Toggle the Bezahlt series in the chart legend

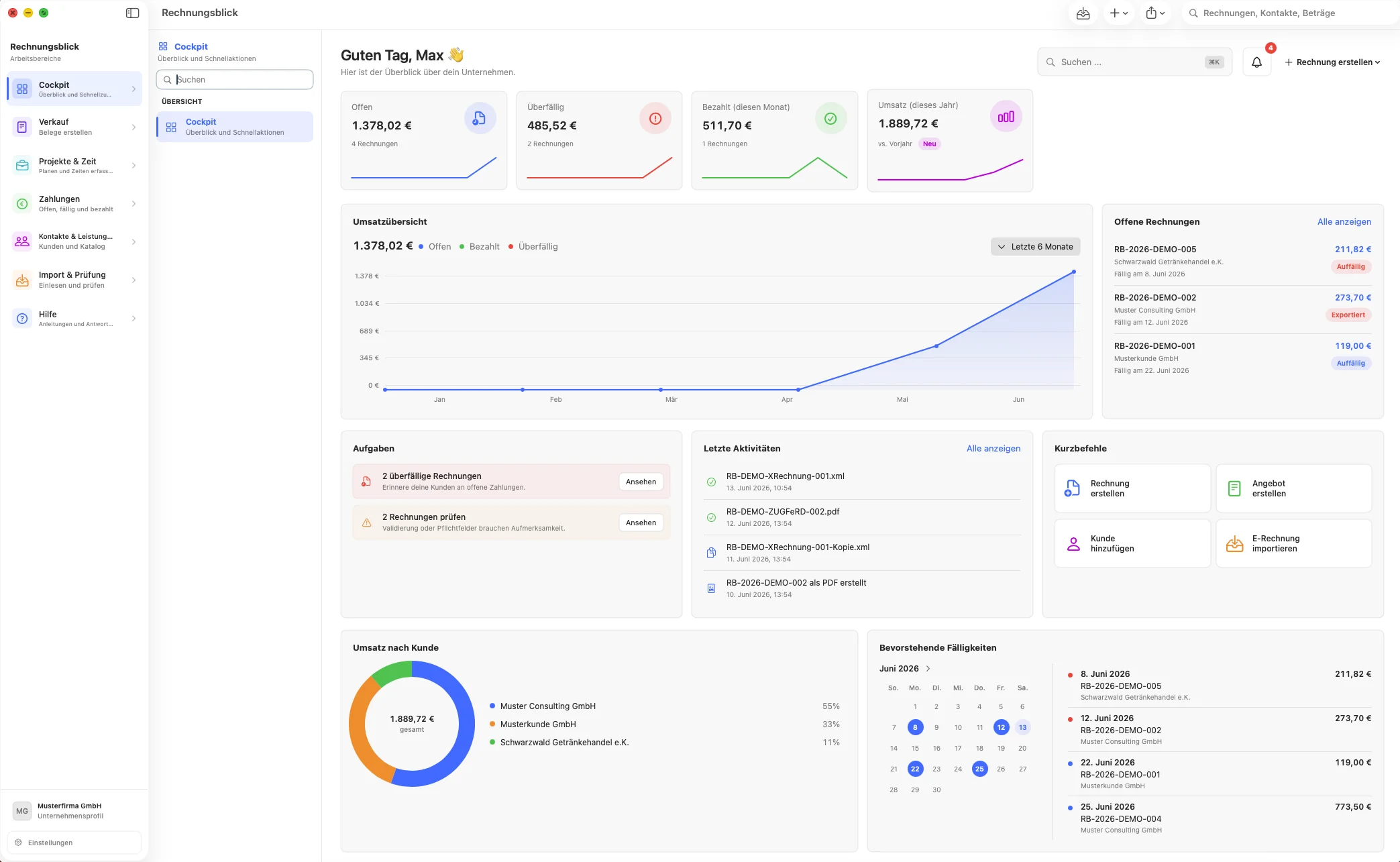[479, 247]
